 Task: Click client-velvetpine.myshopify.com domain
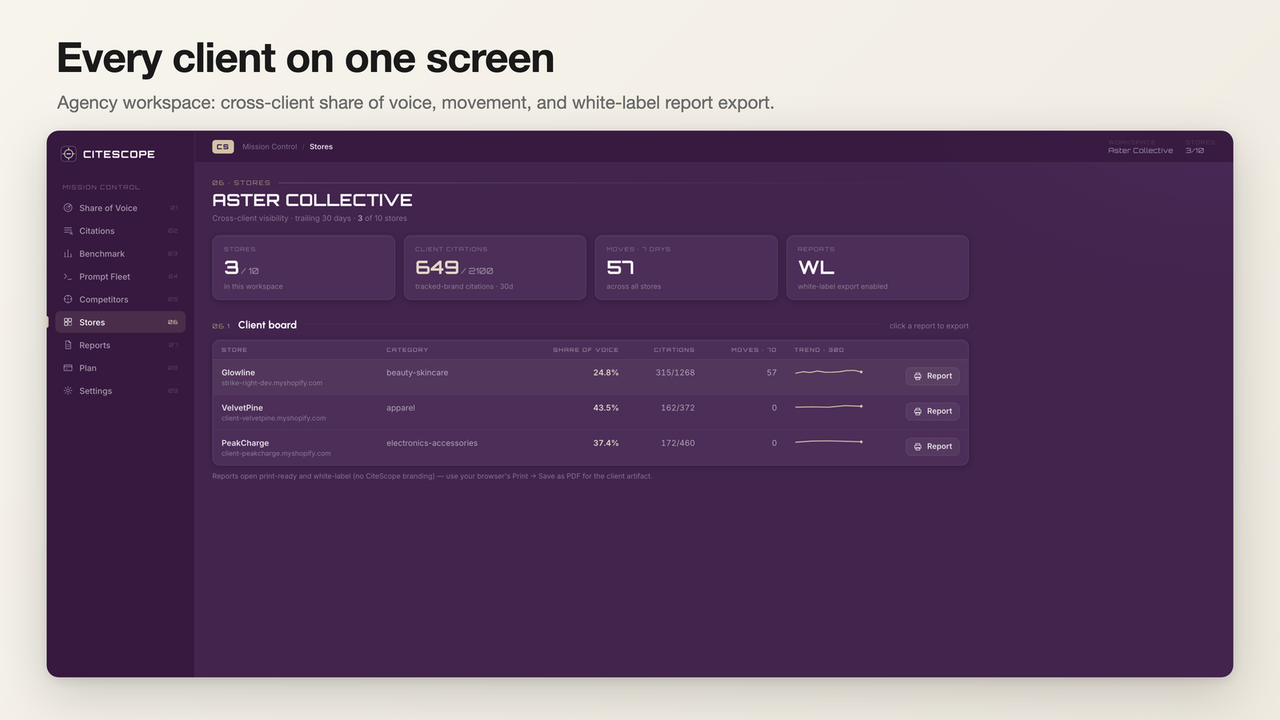pos(273,418)
